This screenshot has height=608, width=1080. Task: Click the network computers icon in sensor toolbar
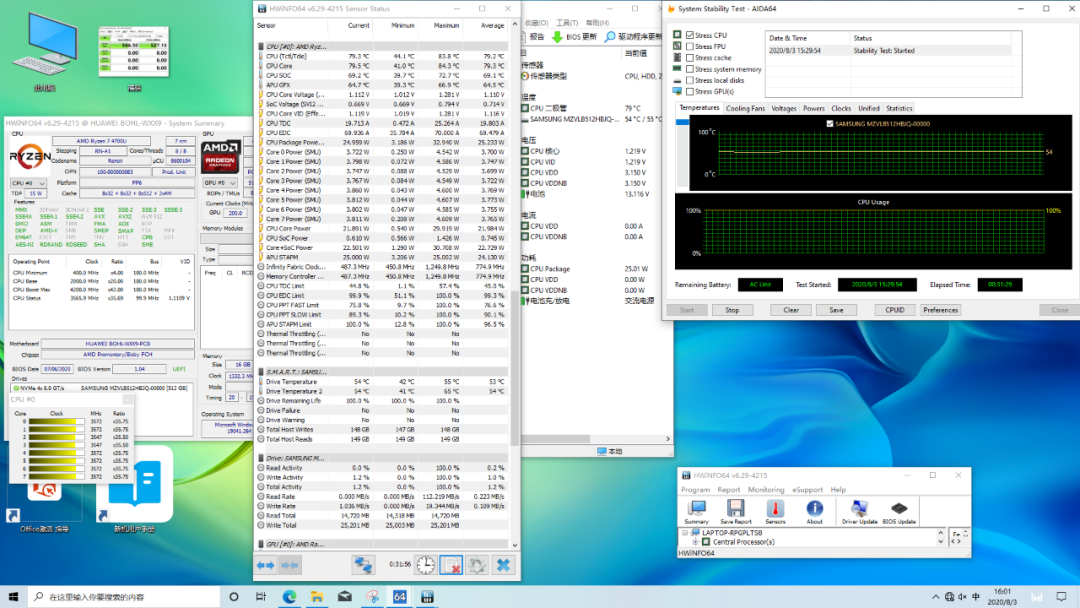click(364, 565)
